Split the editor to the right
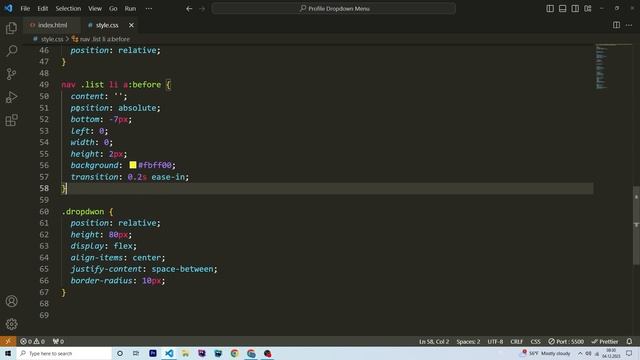Viewport: 640px width, 360px height. pos(616,25)
